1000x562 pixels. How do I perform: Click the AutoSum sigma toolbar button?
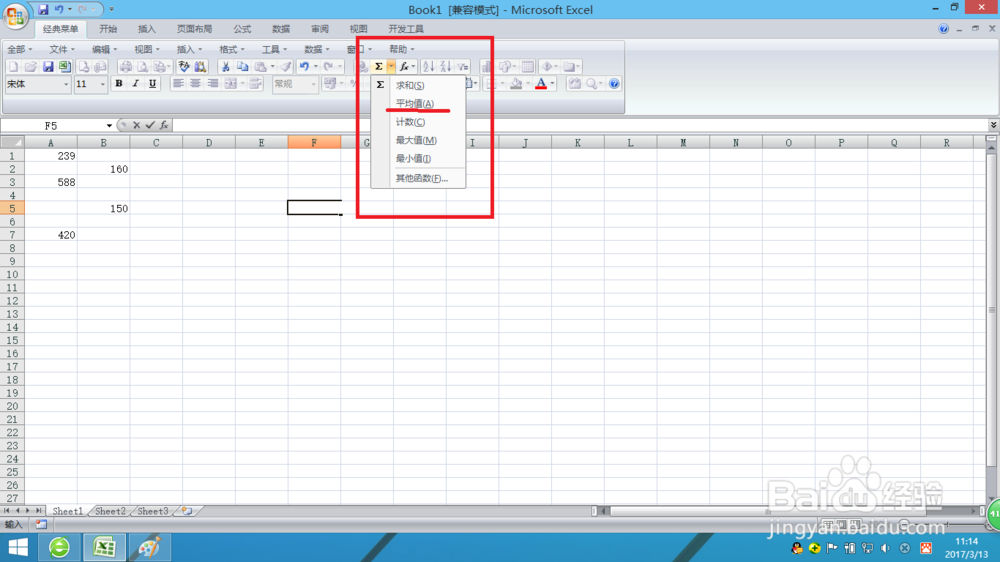pos(379,66)
